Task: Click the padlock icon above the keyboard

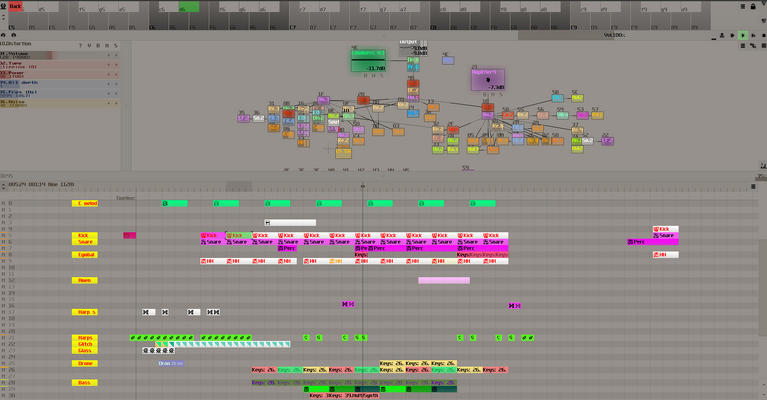Action: (753, 6)
